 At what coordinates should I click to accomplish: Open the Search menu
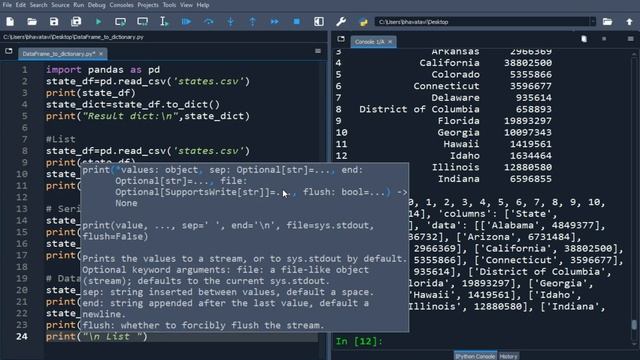39,5
